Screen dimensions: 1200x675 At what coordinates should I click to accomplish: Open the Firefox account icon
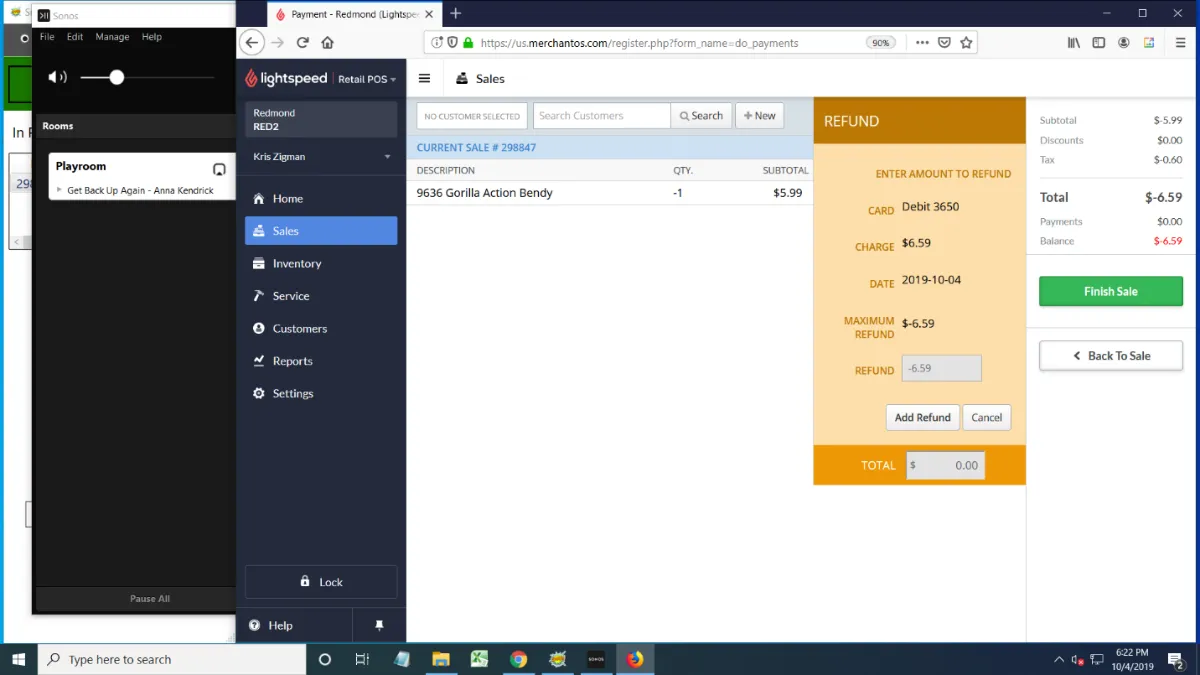(1124, 43)
